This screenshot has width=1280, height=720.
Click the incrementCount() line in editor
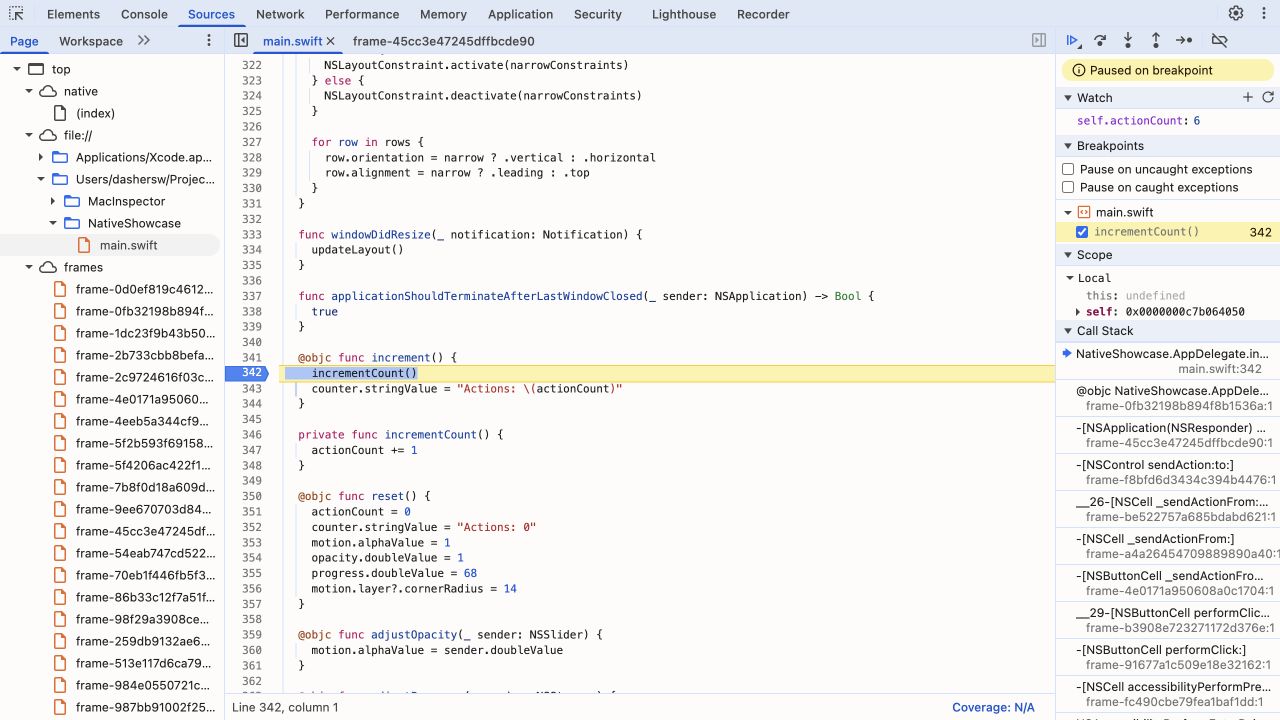364,373
